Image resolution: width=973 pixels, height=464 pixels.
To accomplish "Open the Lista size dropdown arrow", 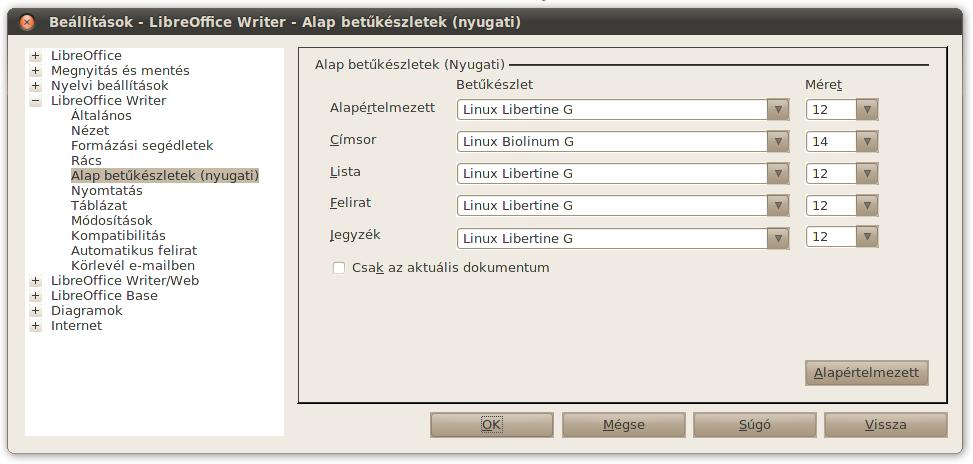I will tap(867, 173).
